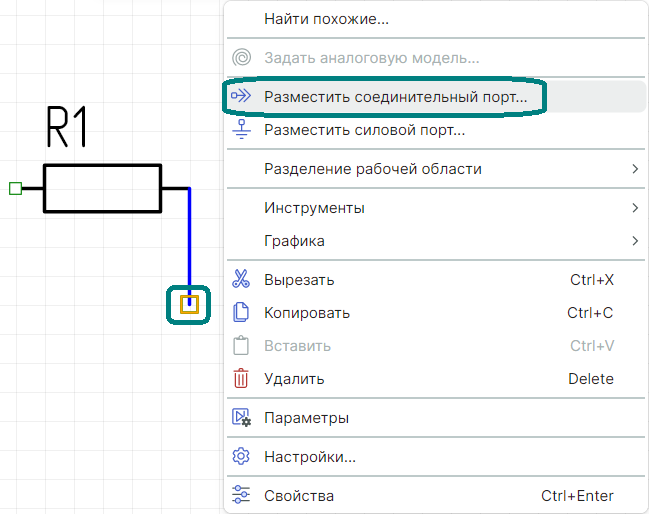This screenshot has width=649, height=514.
Task: Select Разместить силовой порт... menu entry
Action: click(x=364, y=130)
